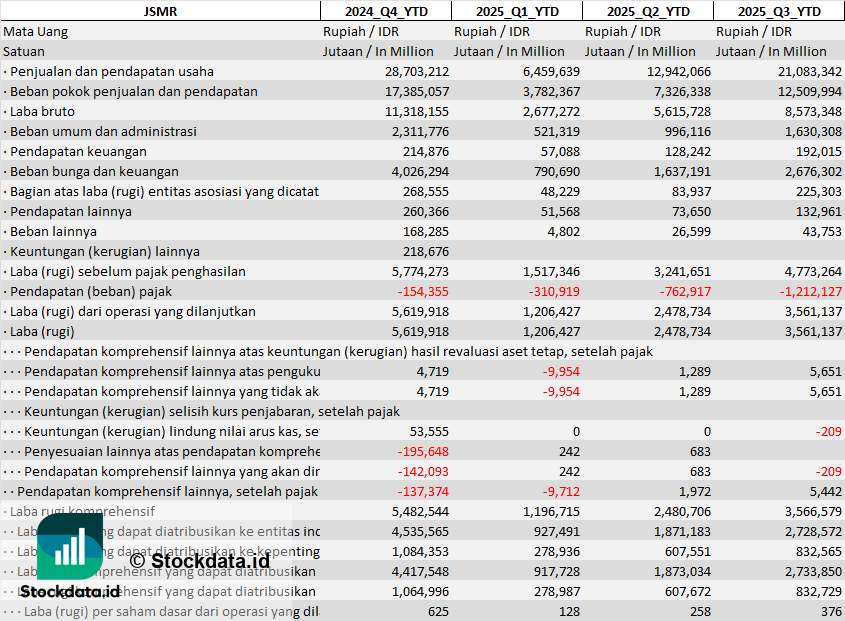
Task: Click the value 17,385,057
Action: pyautogui.click(x=417, y=92)
